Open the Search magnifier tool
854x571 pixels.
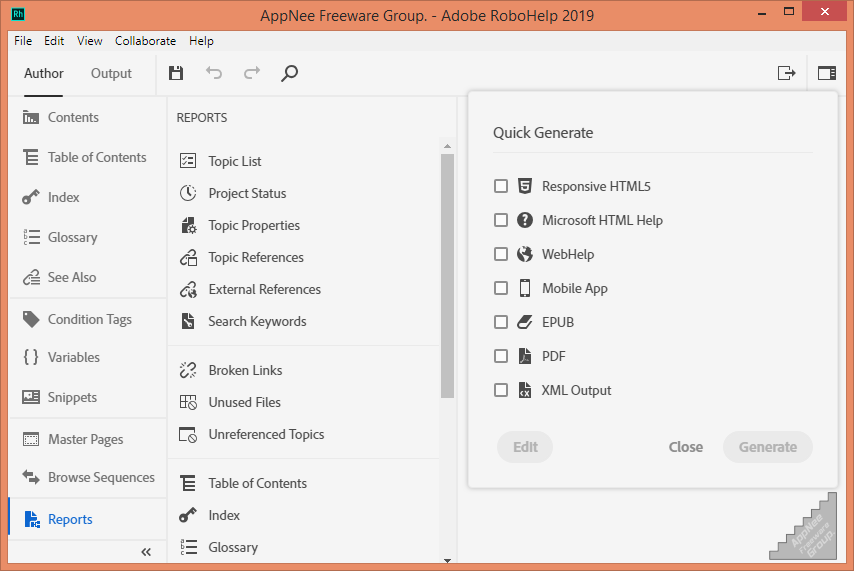289,73
